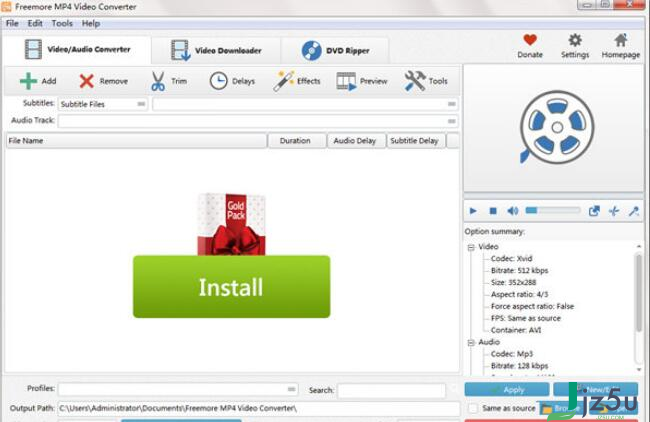The image size is (650, 422).
Task: Select 'Codec: Mp3' audio row
Action: (x=512, y=354)
